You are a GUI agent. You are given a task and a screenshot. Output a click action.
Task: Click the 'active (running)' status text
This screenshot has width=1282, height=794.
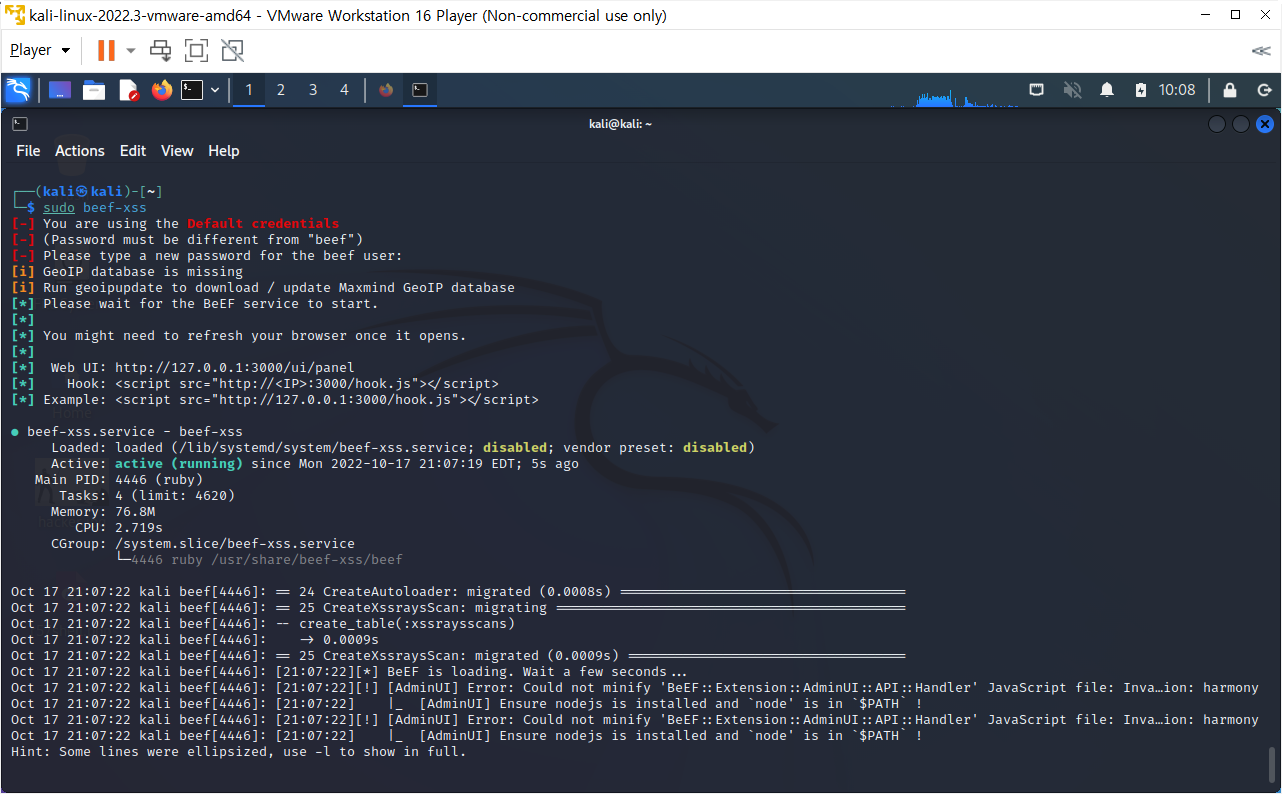pos(179,464)
